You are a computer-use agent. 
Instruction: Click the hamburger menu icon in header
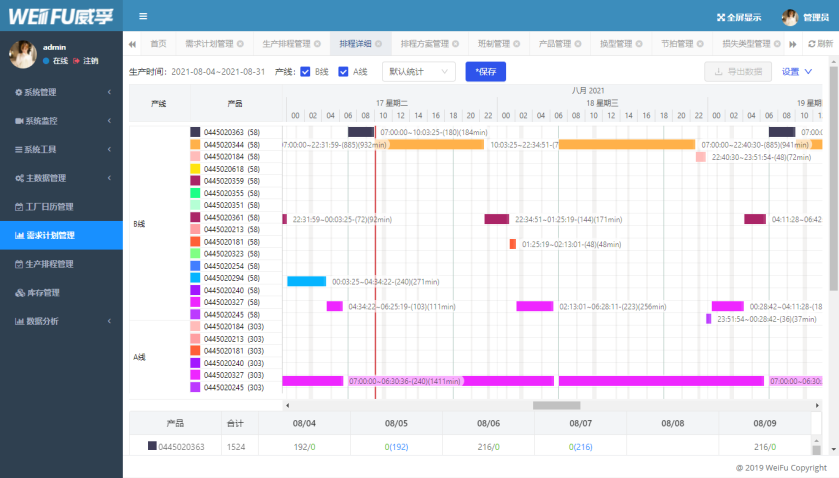pyautogui.click(x=143, y=16)
